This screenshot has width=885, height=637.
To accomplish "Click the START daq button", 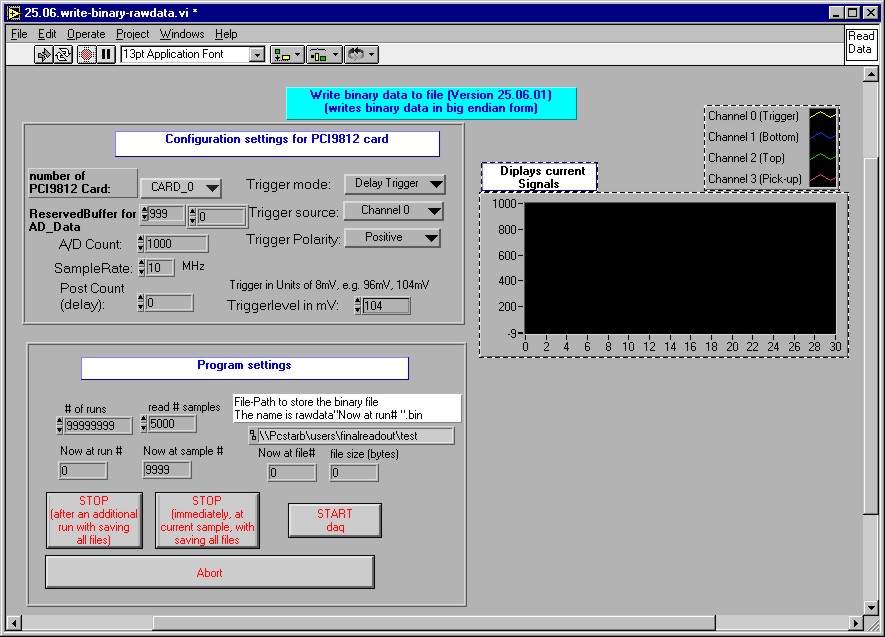I will click(335, 520).
